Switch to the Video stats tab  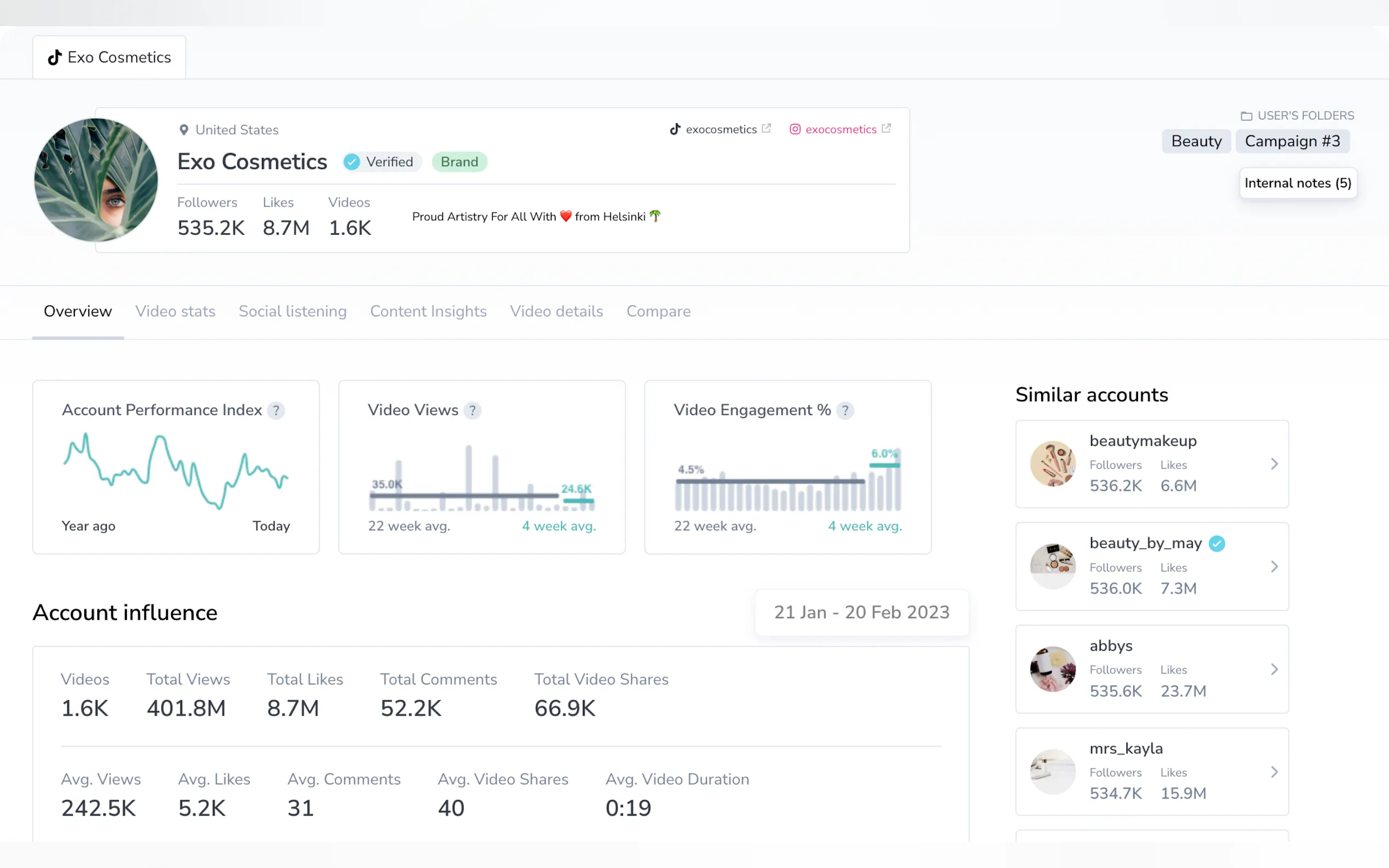point(175,311)
